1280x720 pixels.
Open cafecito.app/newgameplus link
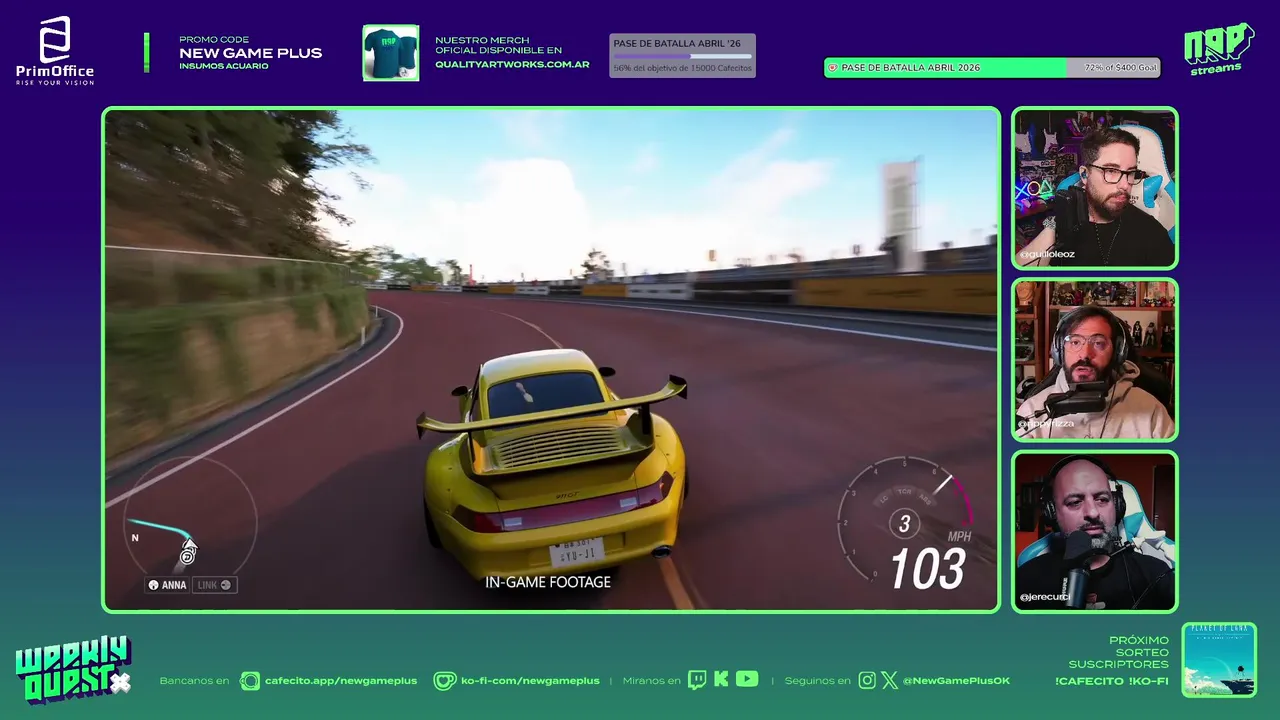pos(340,681)
